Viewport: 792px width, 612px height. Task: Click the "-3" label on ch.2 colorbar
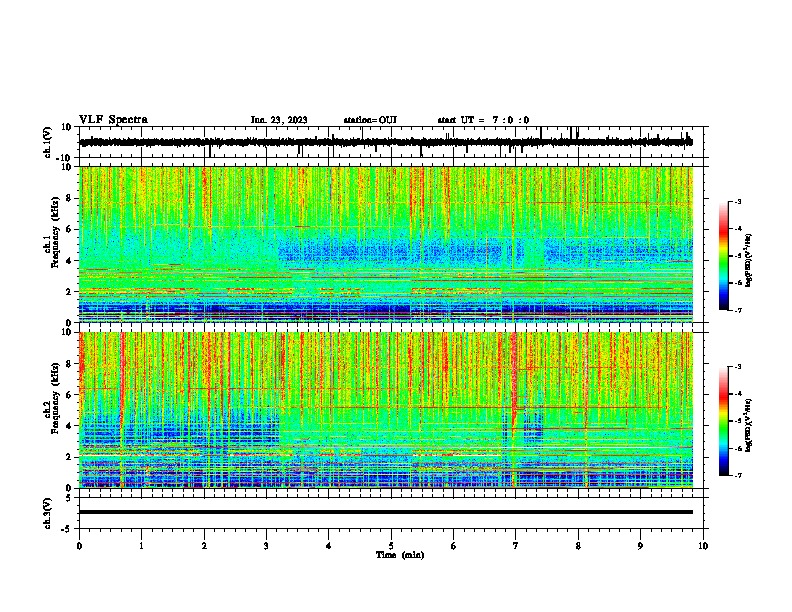pyautogui.click(x=737, y=367)
